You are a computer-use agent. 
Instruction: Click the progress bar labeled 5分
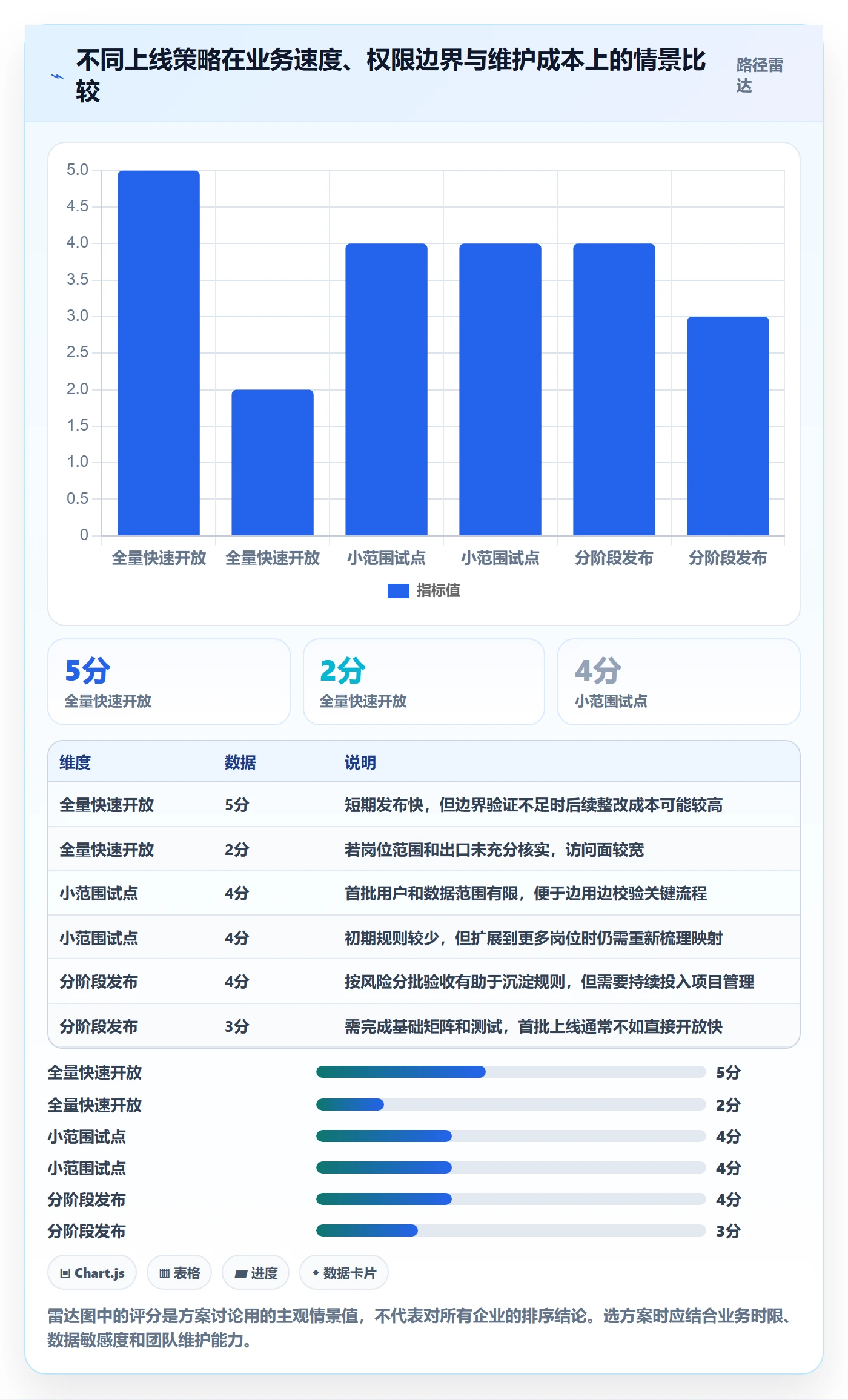click(x=511, y=1072)
